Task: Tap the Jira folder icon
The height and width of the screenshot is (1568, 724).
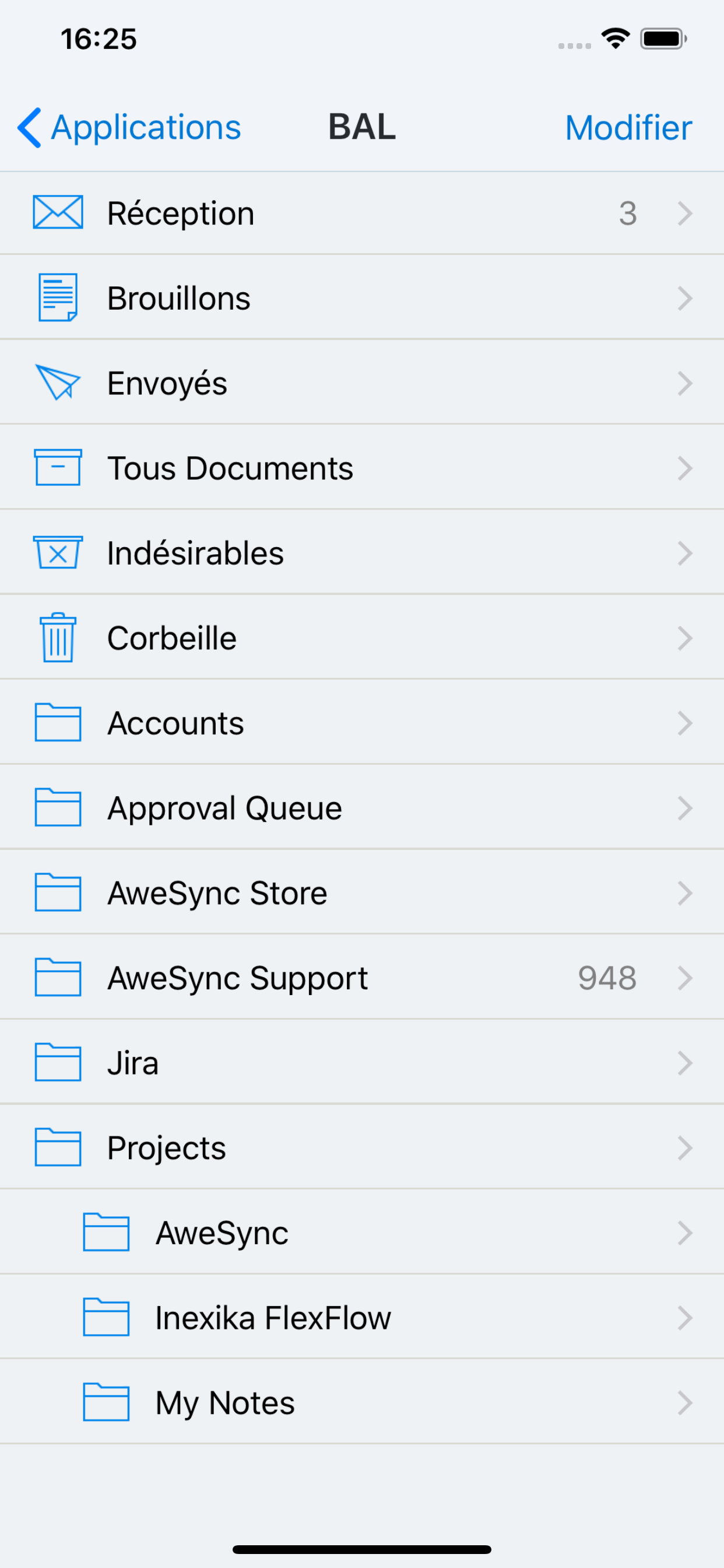Action: tap(58, 1063)
